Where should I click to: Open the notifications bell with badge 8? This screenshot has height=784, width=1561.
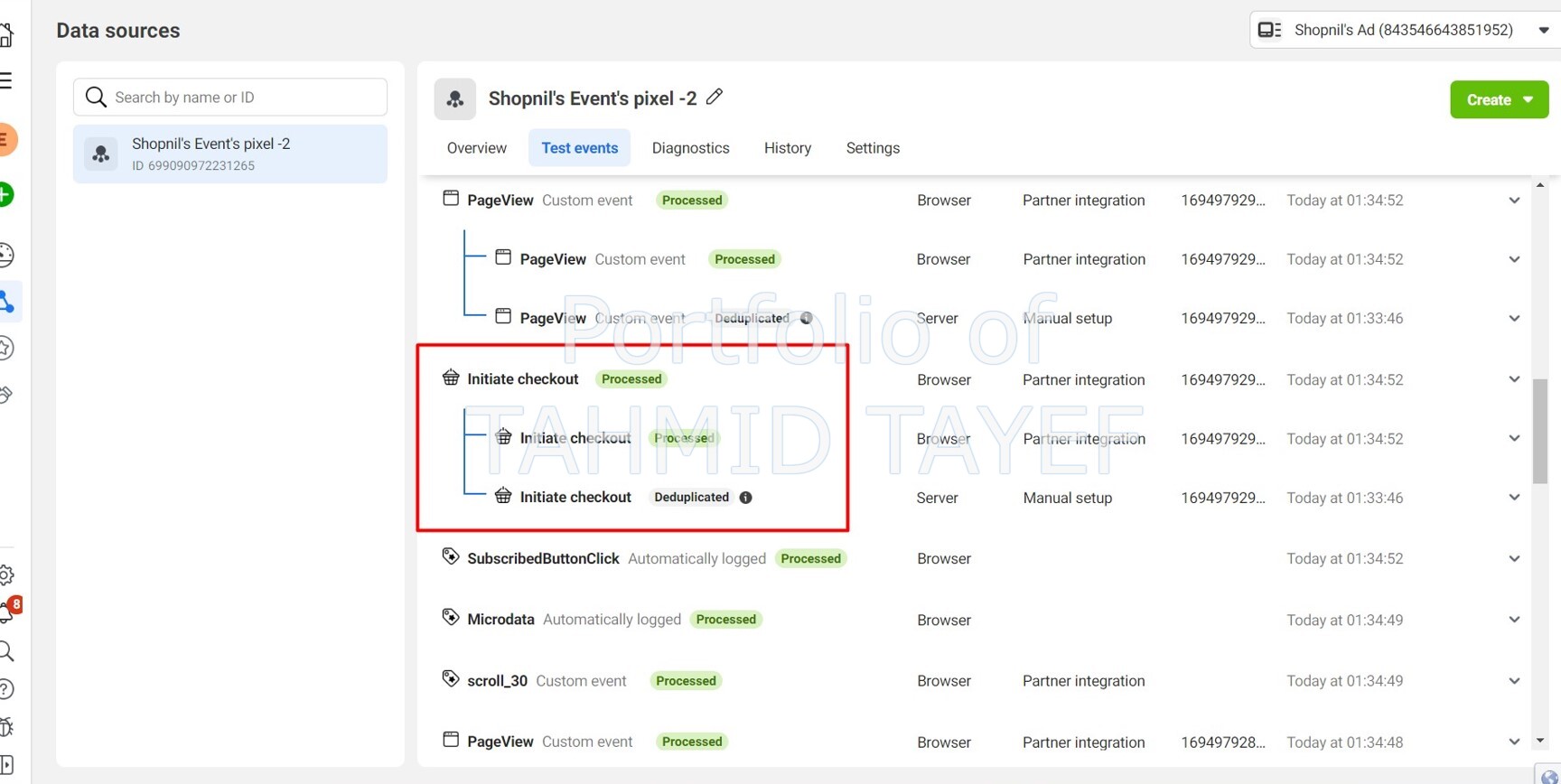point(7,611)
